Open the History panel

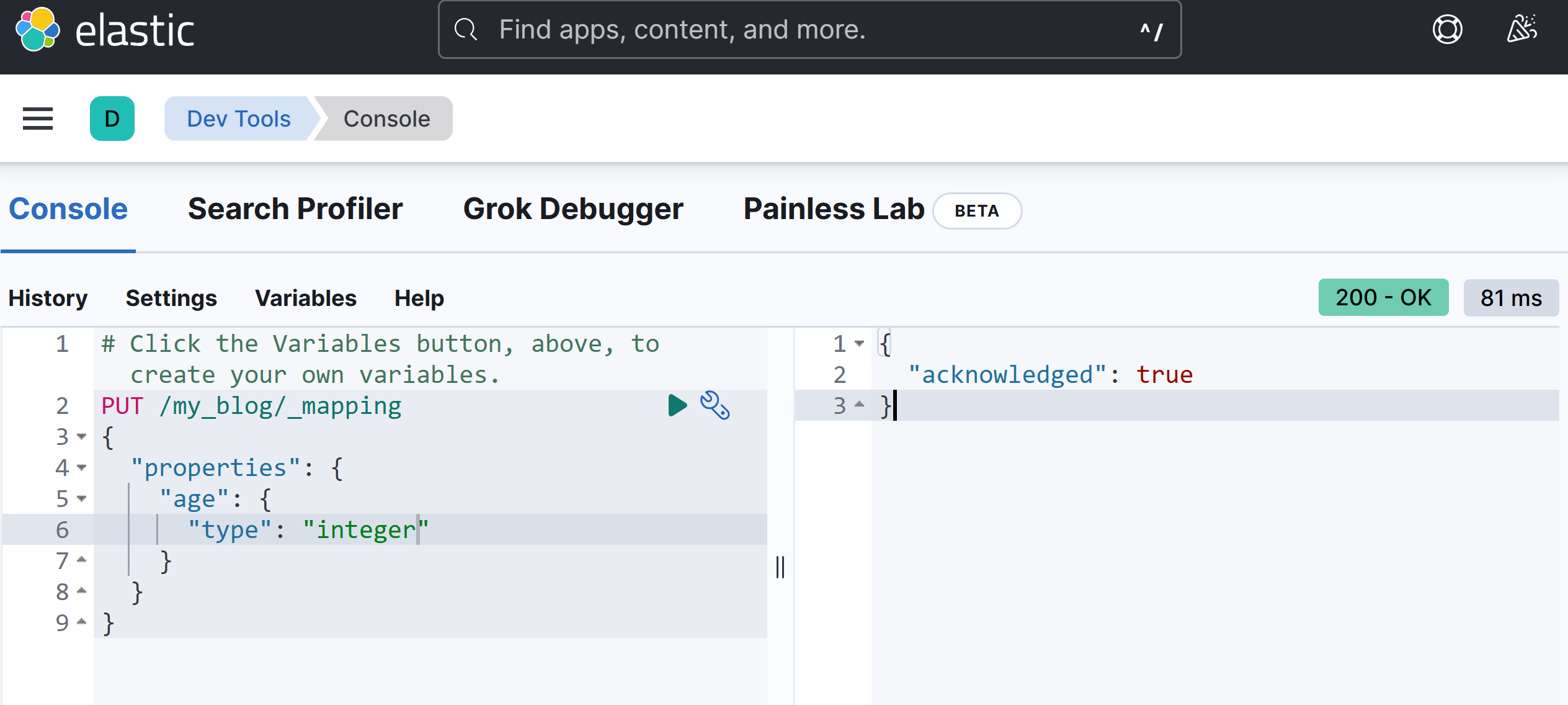[48, 299]
